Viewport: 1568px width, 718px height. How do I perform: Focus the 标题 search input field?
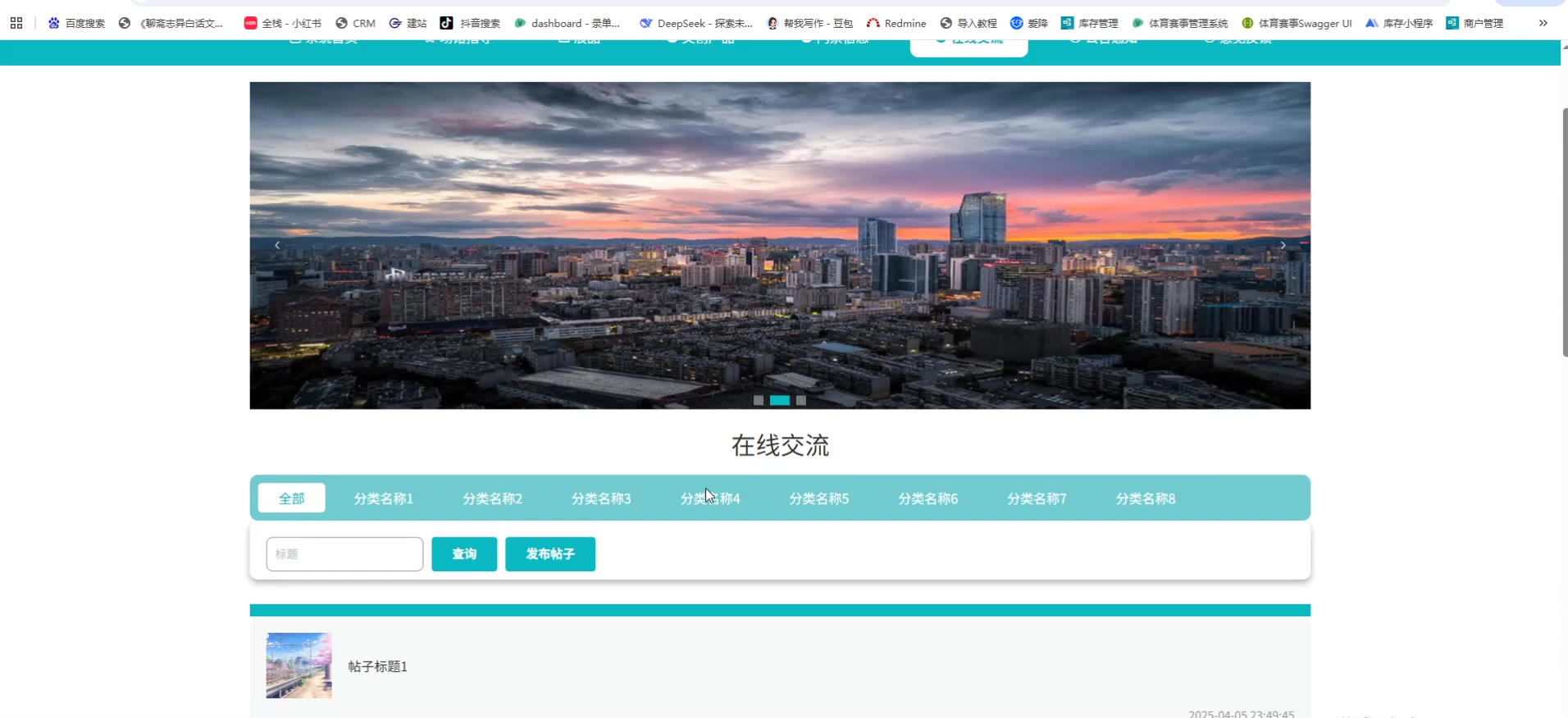[x=344, y=554]
